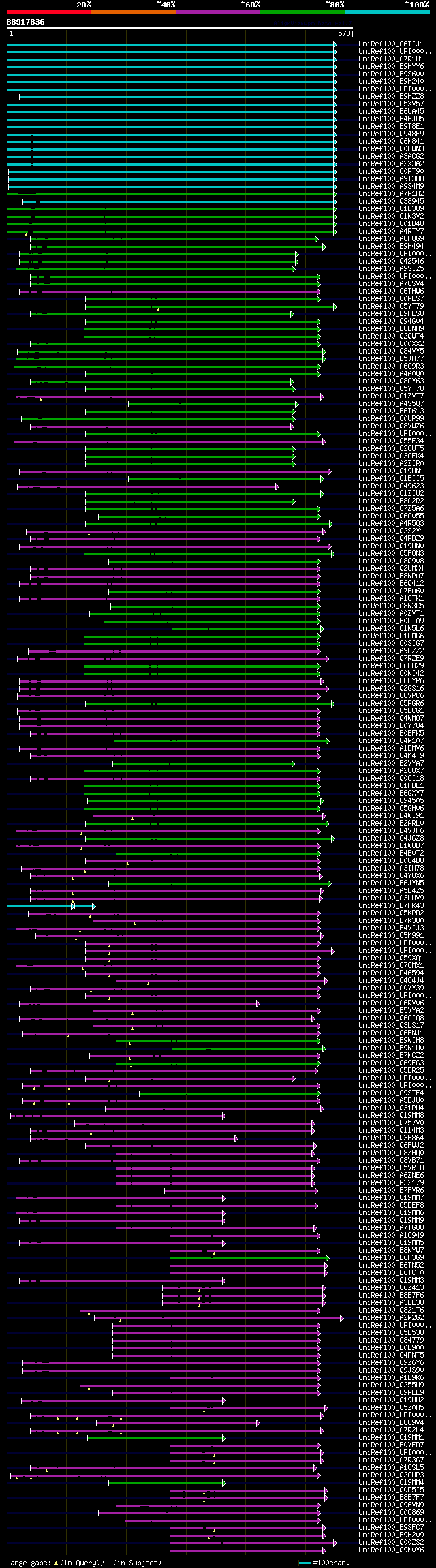Click the UniRef100_A9SIZ5 entry
436x1568 pixels.
(x=391, y=269)
